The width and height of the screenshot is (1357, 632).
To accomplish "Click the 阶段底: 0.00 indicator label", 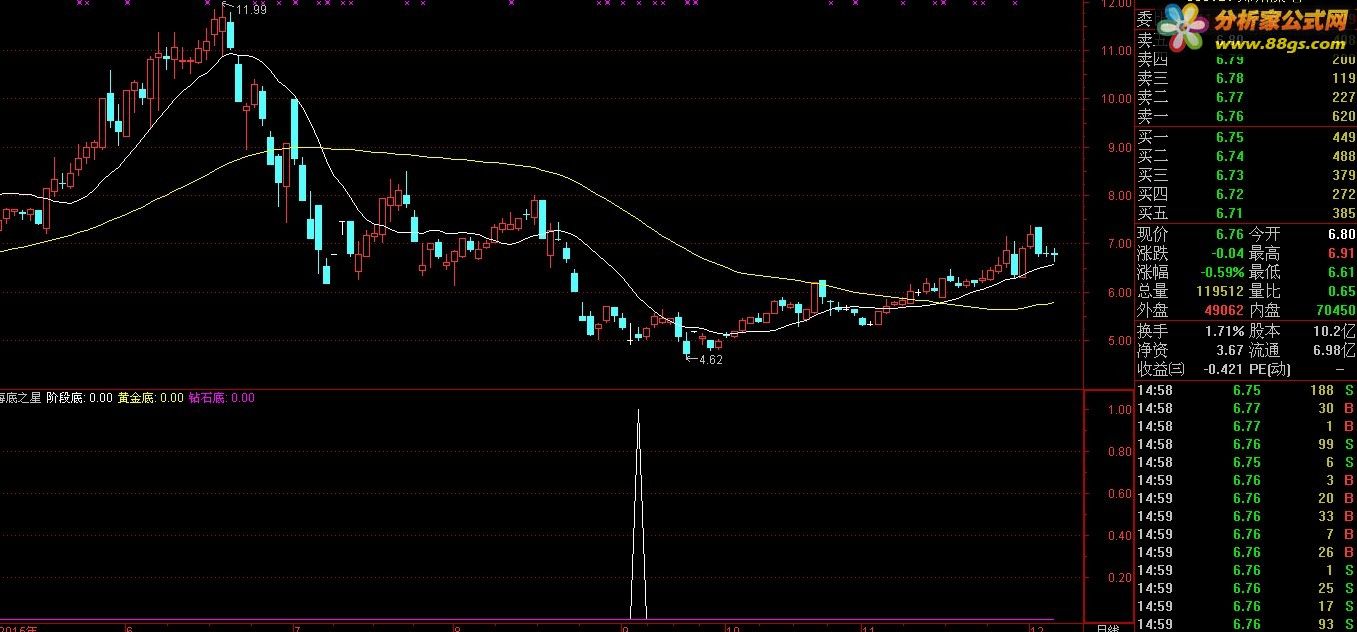I will pyautogui.click(x=79, y=397).
